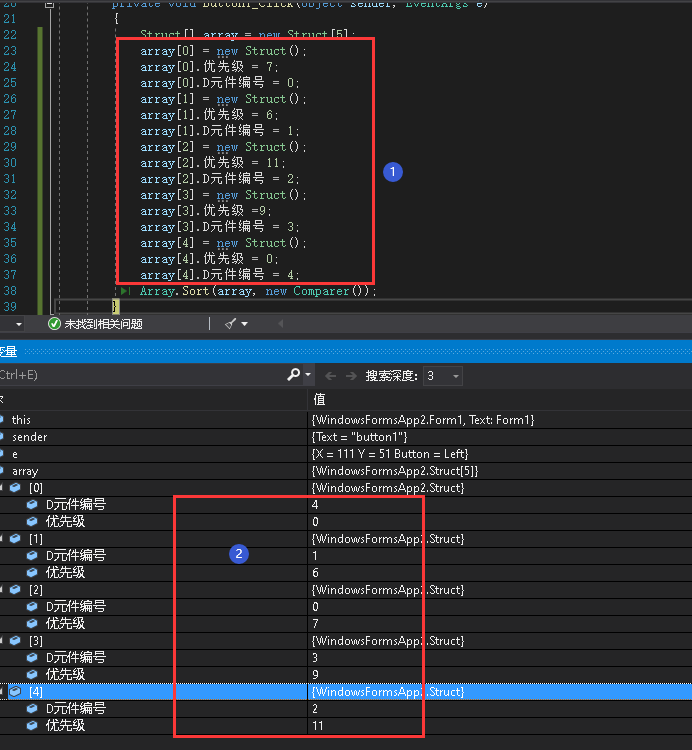This screenshot has height=750, width=692.
Task: Click the forward arrow next to search box
Action: 350,376
